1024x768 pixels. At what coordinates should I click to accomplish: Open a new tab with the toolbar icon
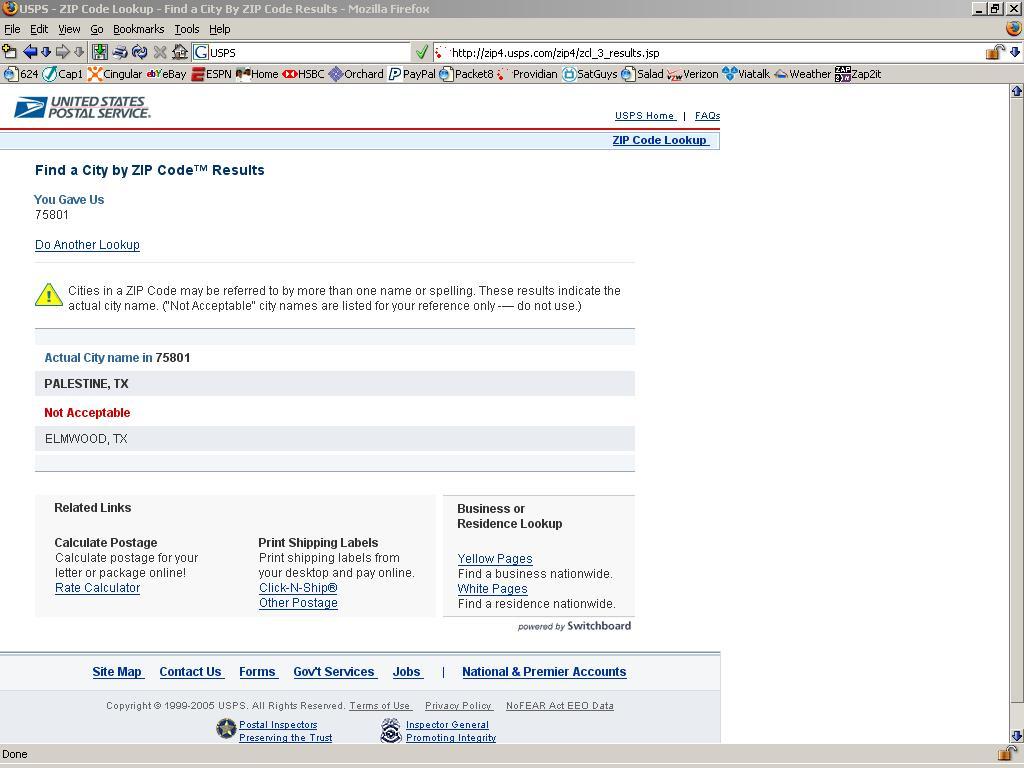tap(9, 52)
